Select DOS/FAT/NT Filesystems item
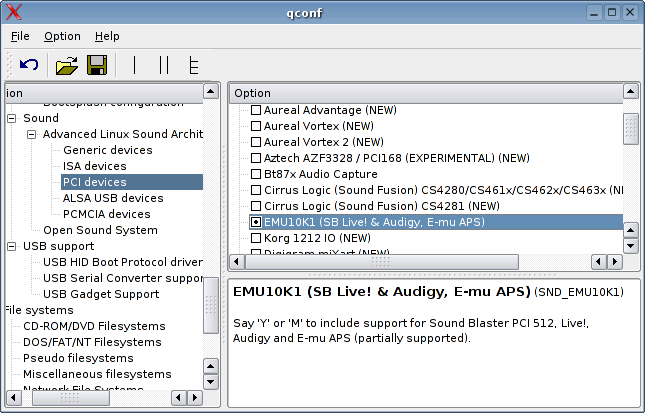Image resolution: width=645 pixels, height=413 pixels. [92, 342]
